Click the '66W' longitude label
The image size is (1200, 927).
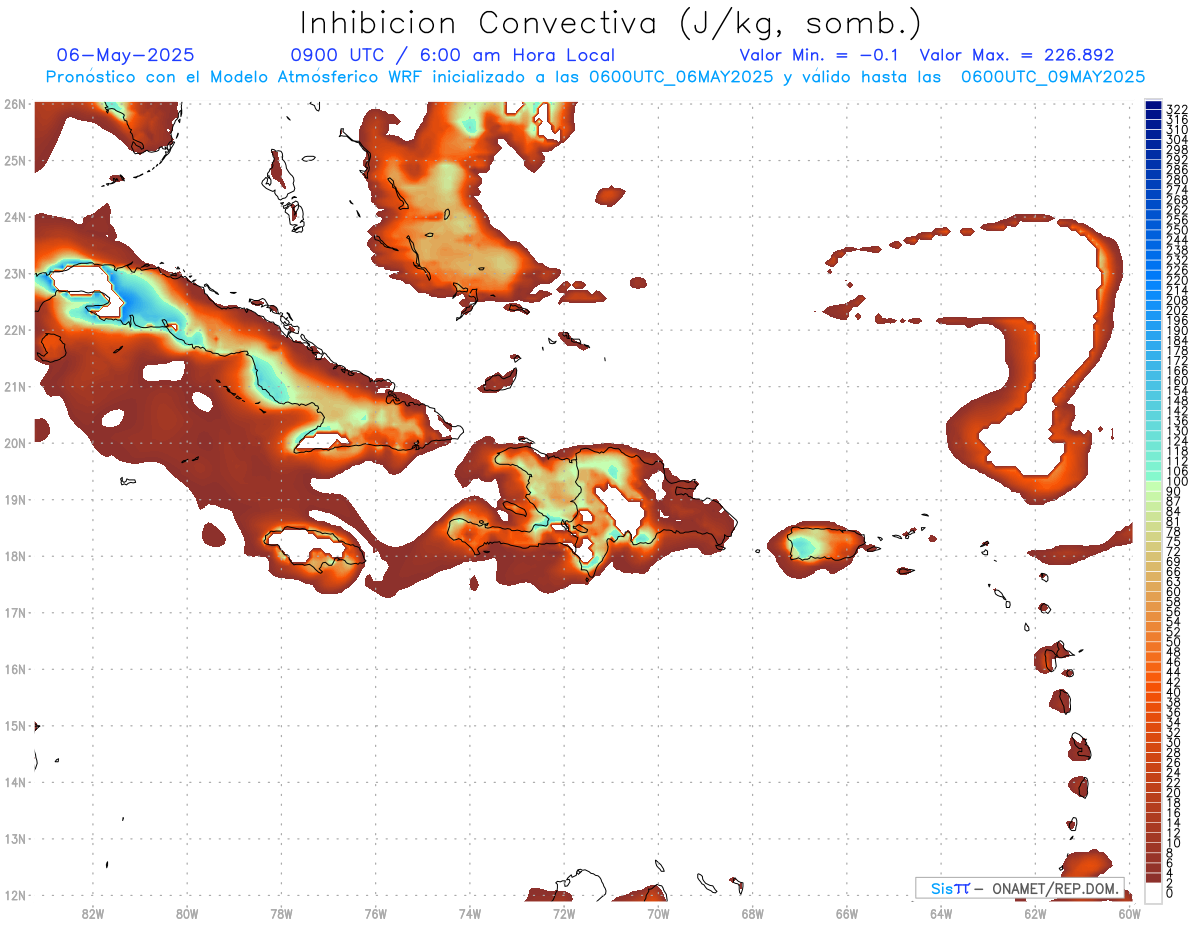point(847,913)
